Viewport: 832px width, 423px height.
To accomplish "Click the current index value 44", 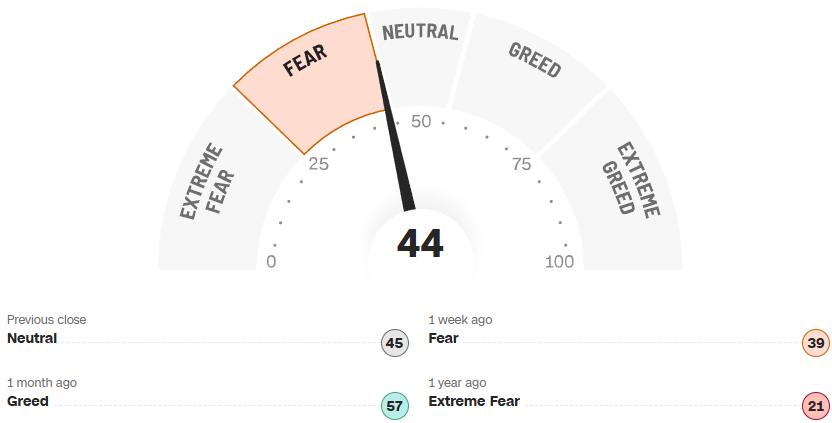I will 420,244.
